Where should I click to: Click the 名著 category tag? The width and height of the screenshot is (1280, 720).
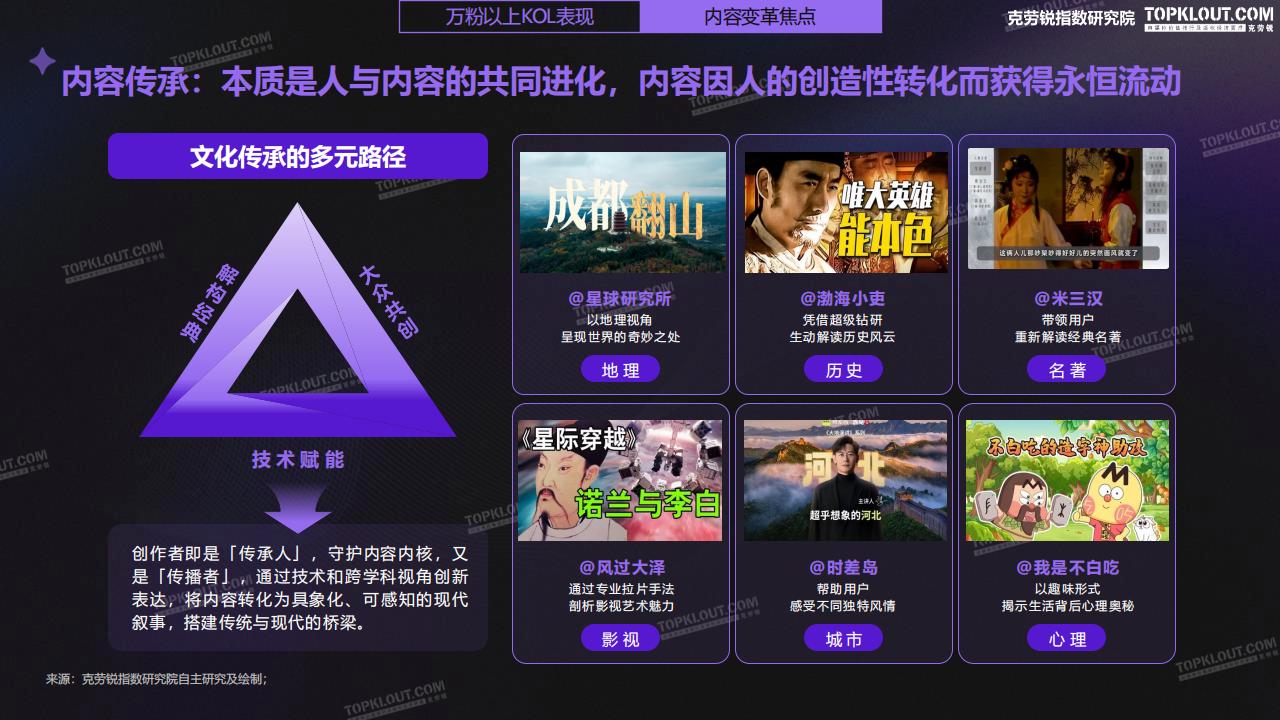pos(1067,369)
